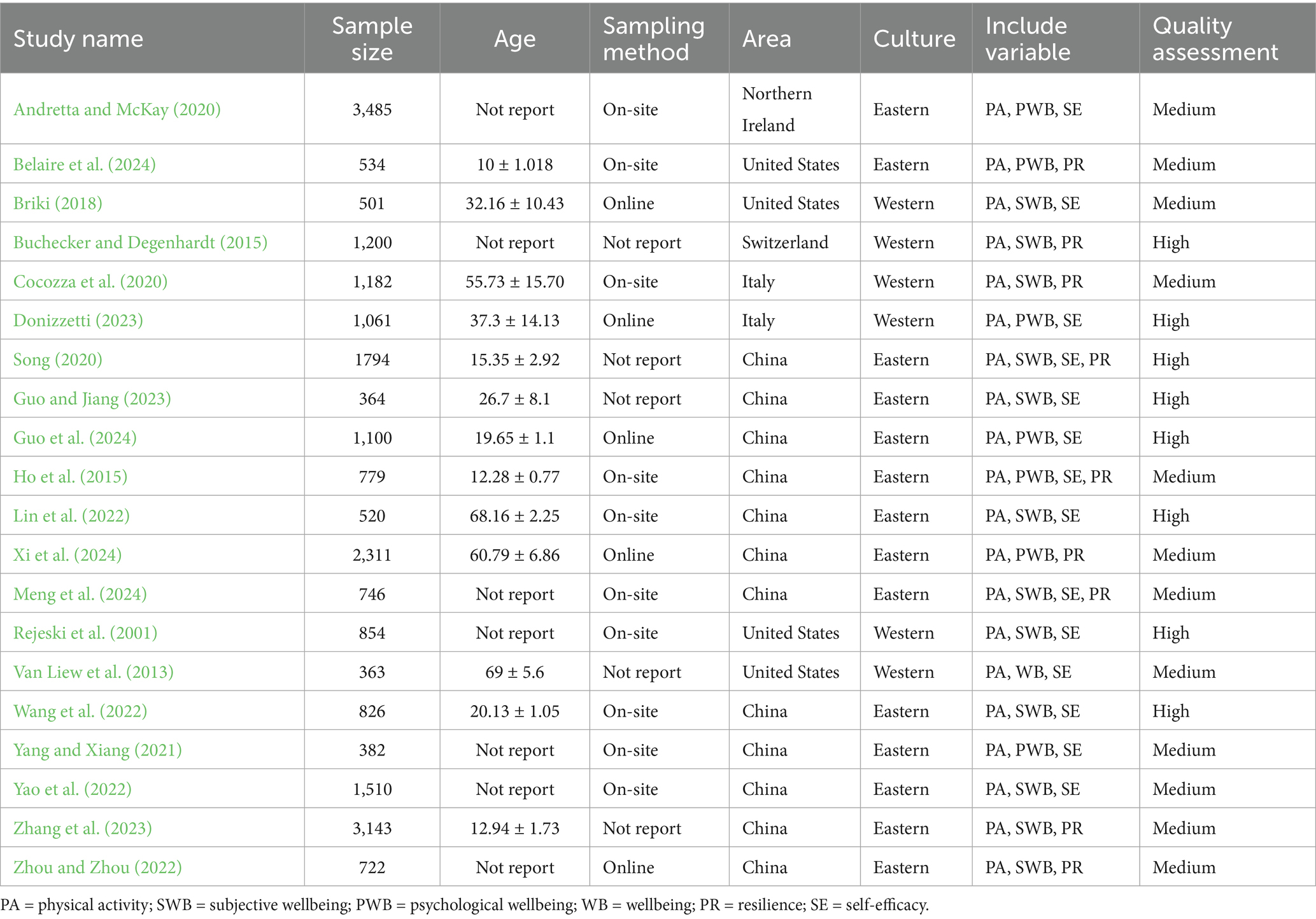
Task: Click the Cocozza et al. (2020) link
Action: (x=90, y=281)
